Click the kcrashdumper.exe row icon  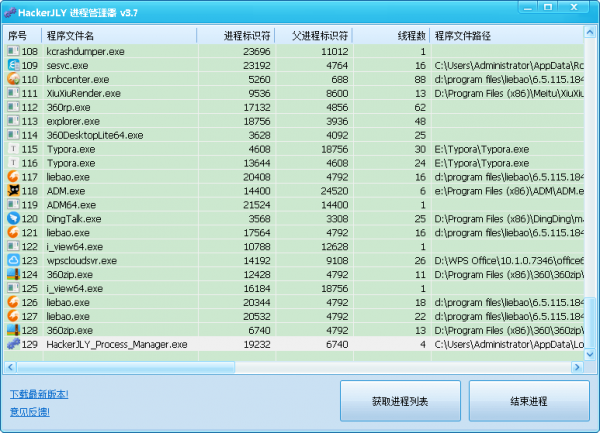click(13, 51)
